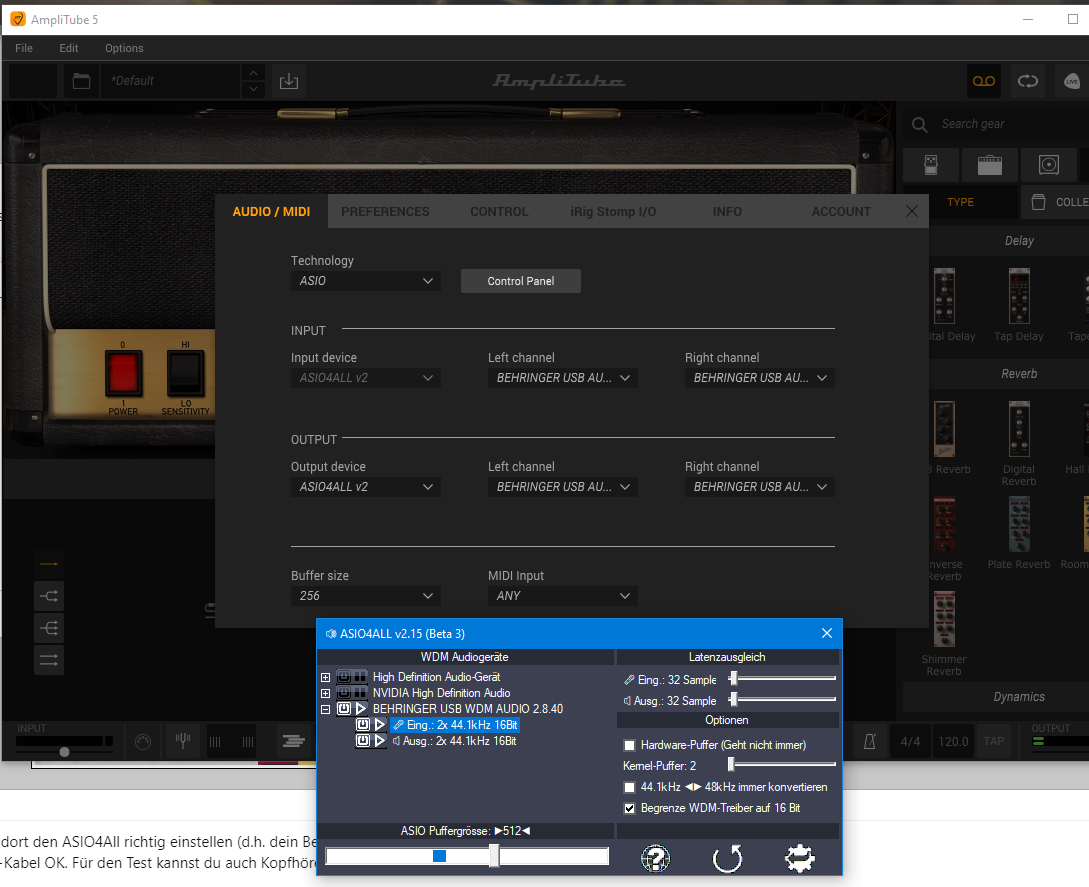Open Live mode cloud icon
Image resolution: width=1089 pixels, height=887 pixels.
(1072, 81)
